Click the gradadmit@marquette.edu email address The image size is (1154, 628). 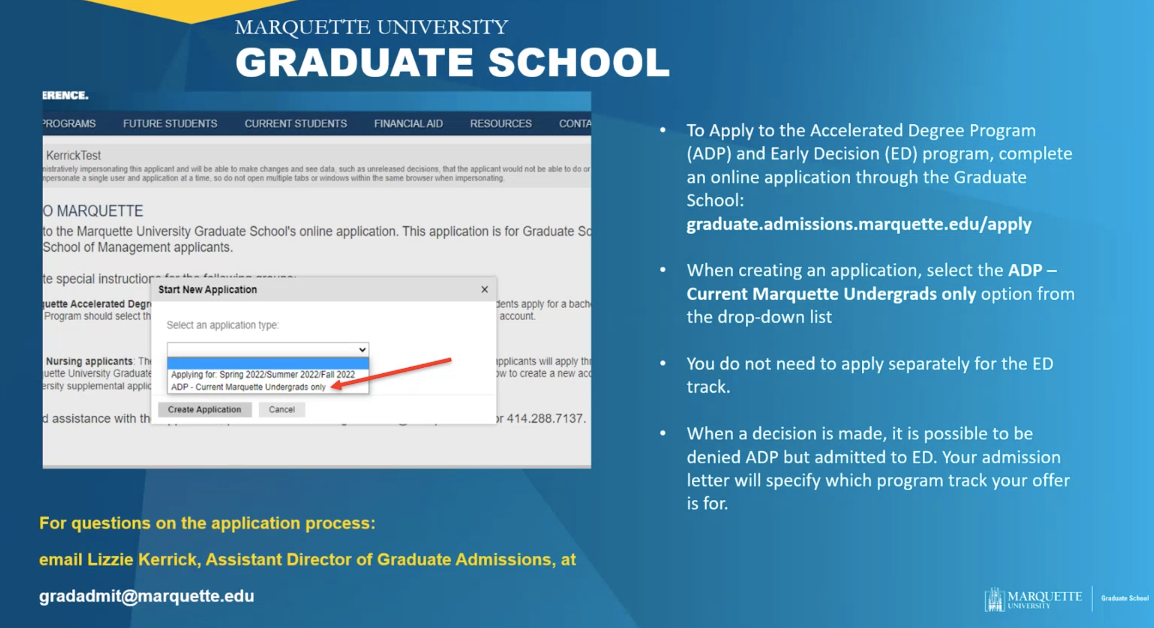click(x=146, y=596)
